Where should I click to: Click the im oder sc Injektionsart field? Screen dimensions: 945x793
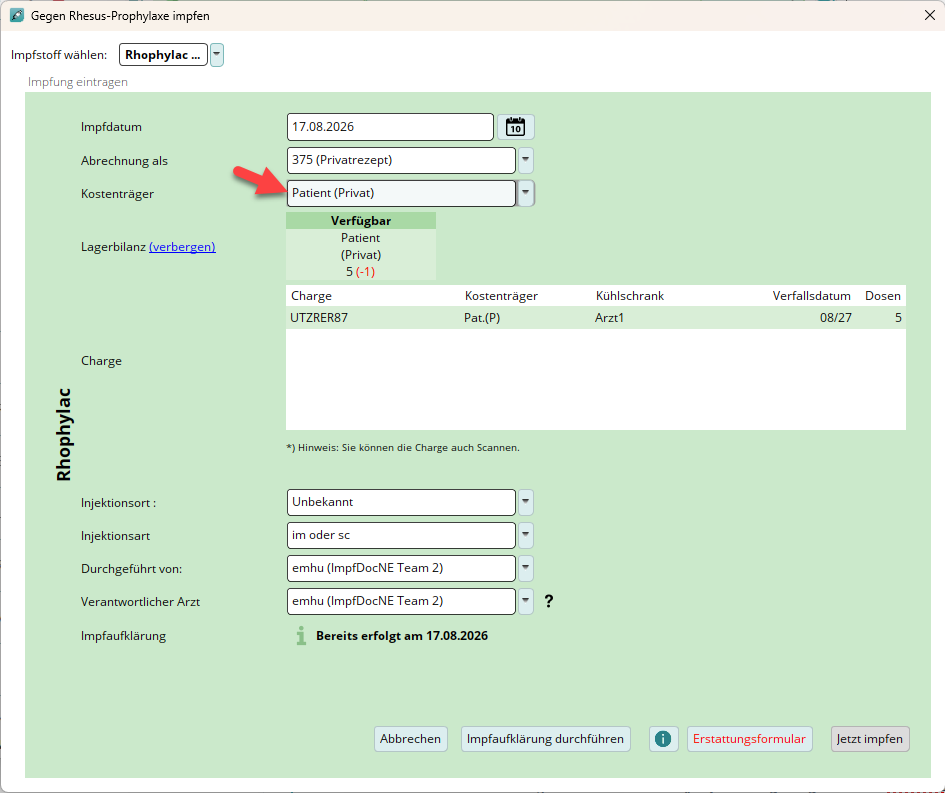tap(401, 535)
